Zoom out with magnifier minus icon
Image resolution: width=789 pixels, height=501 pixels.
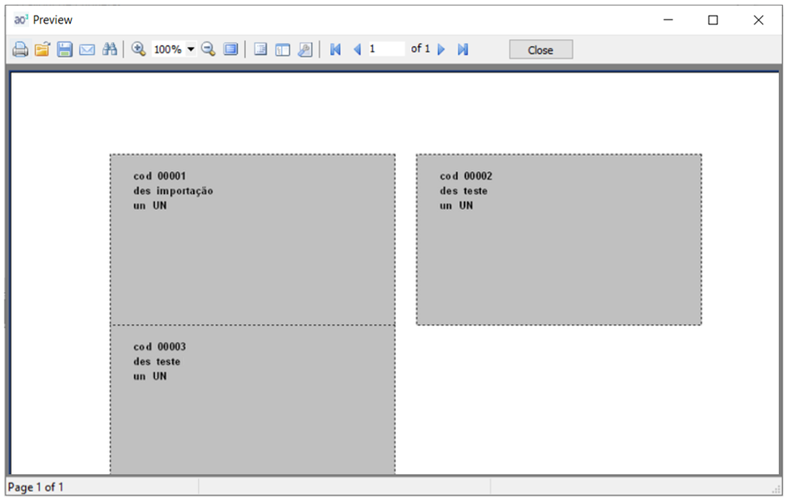pos(208,49)
